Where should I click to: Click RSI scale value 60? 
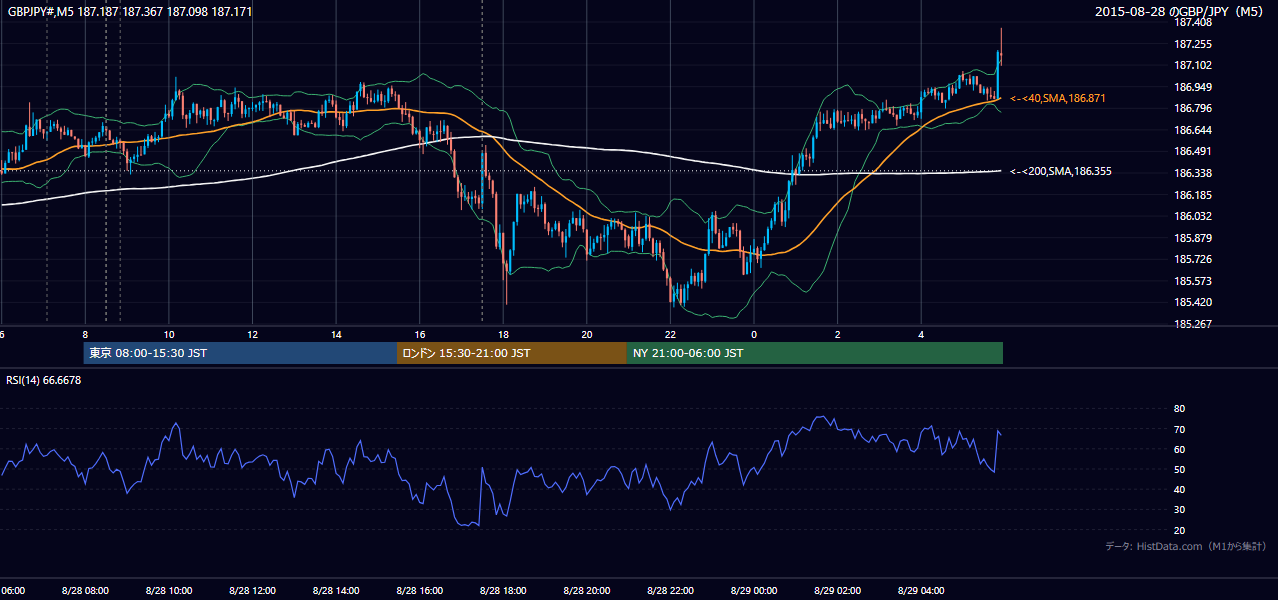point(1179,449)
